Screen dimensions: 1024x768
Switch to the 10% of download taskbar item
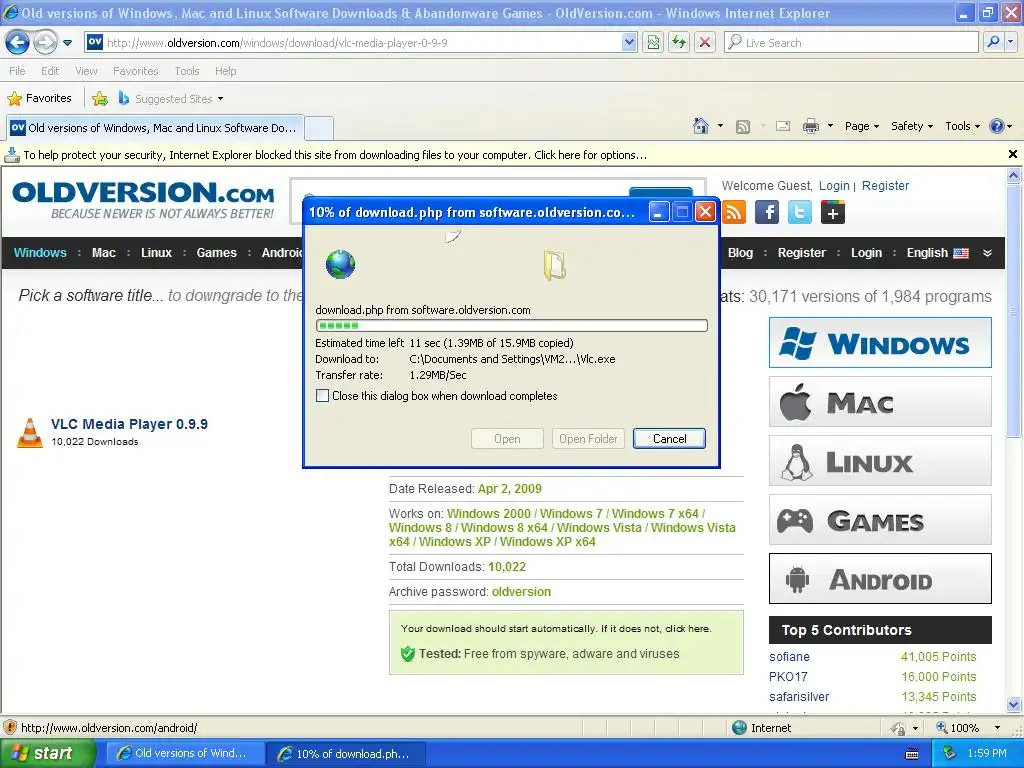345,754
